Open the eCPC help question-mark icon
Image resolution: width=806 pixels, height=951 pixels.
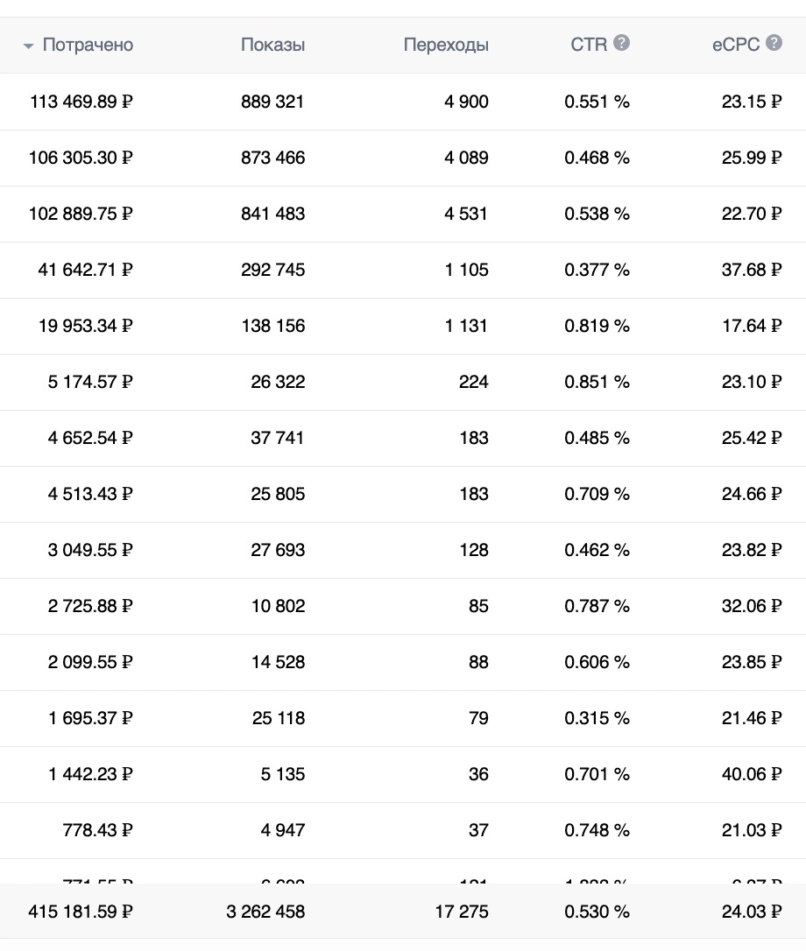point(774,43)
